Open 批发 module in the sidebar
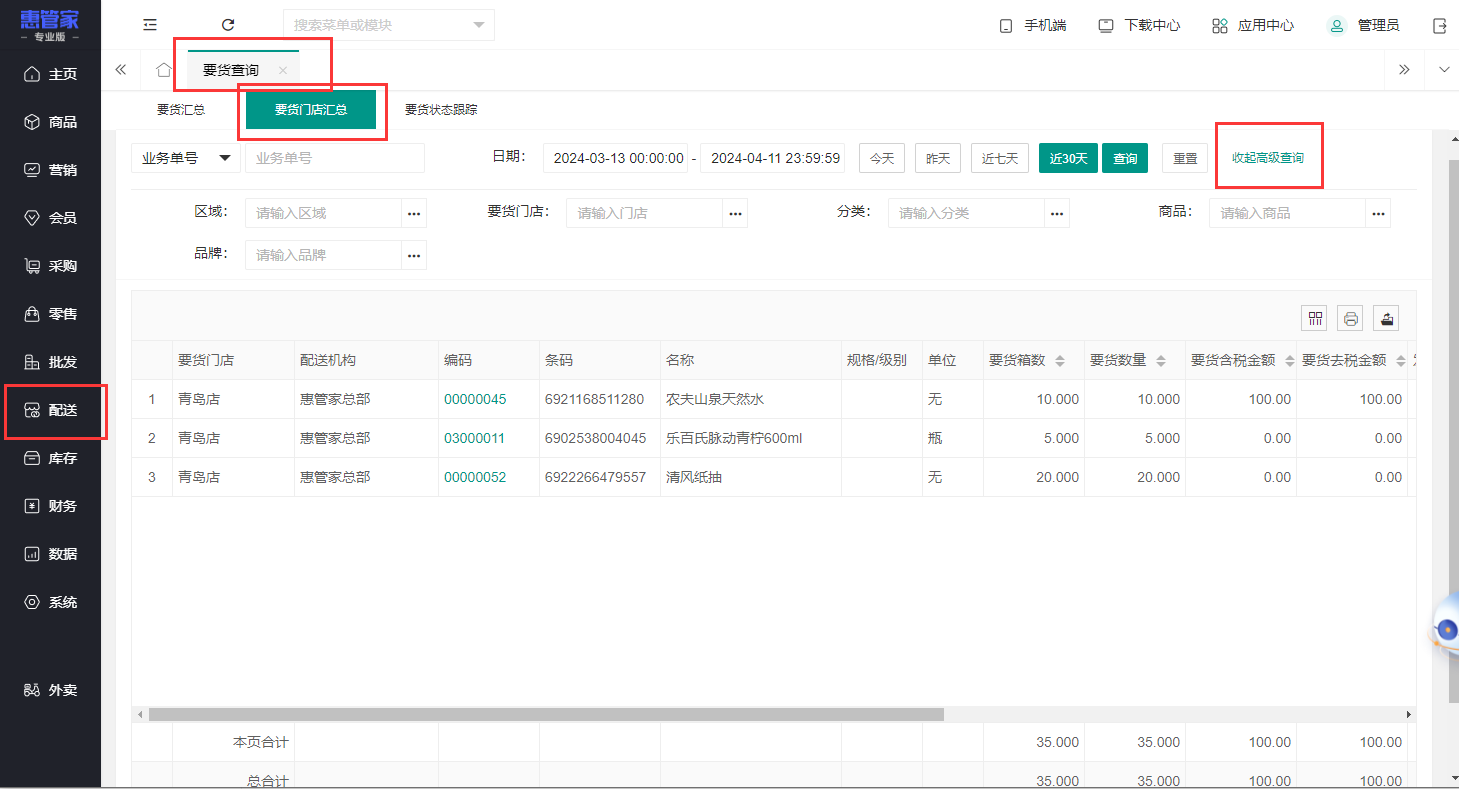 click(50, 362)
